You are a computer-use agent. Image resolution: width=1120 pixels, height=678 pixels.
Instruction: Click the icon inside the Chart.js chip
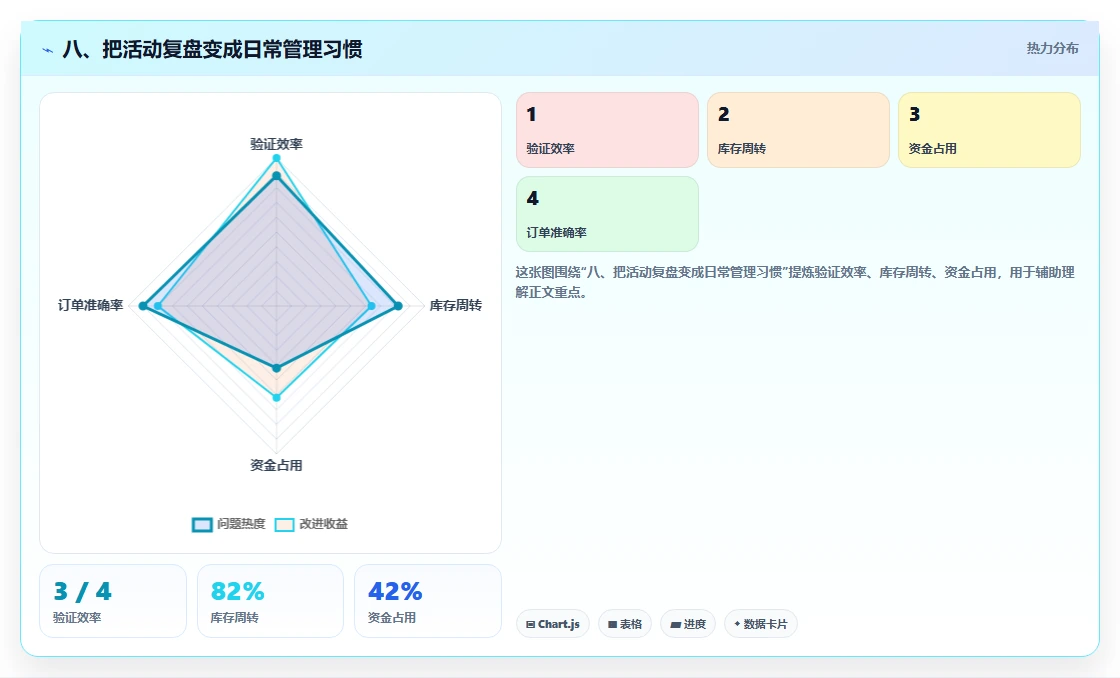point(531,624)
